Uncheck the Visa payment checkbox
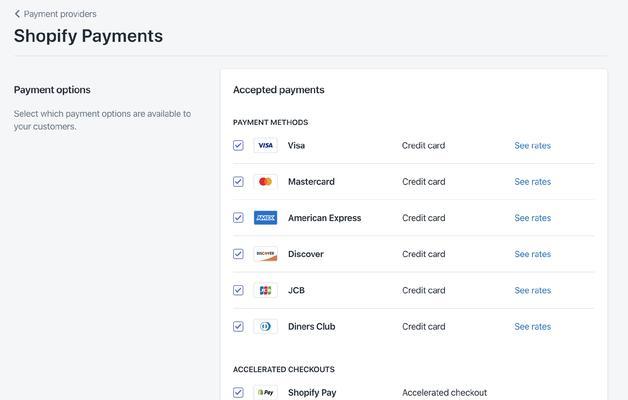The height and width of the screenshot is (400, 628). (x=238, y=145)
